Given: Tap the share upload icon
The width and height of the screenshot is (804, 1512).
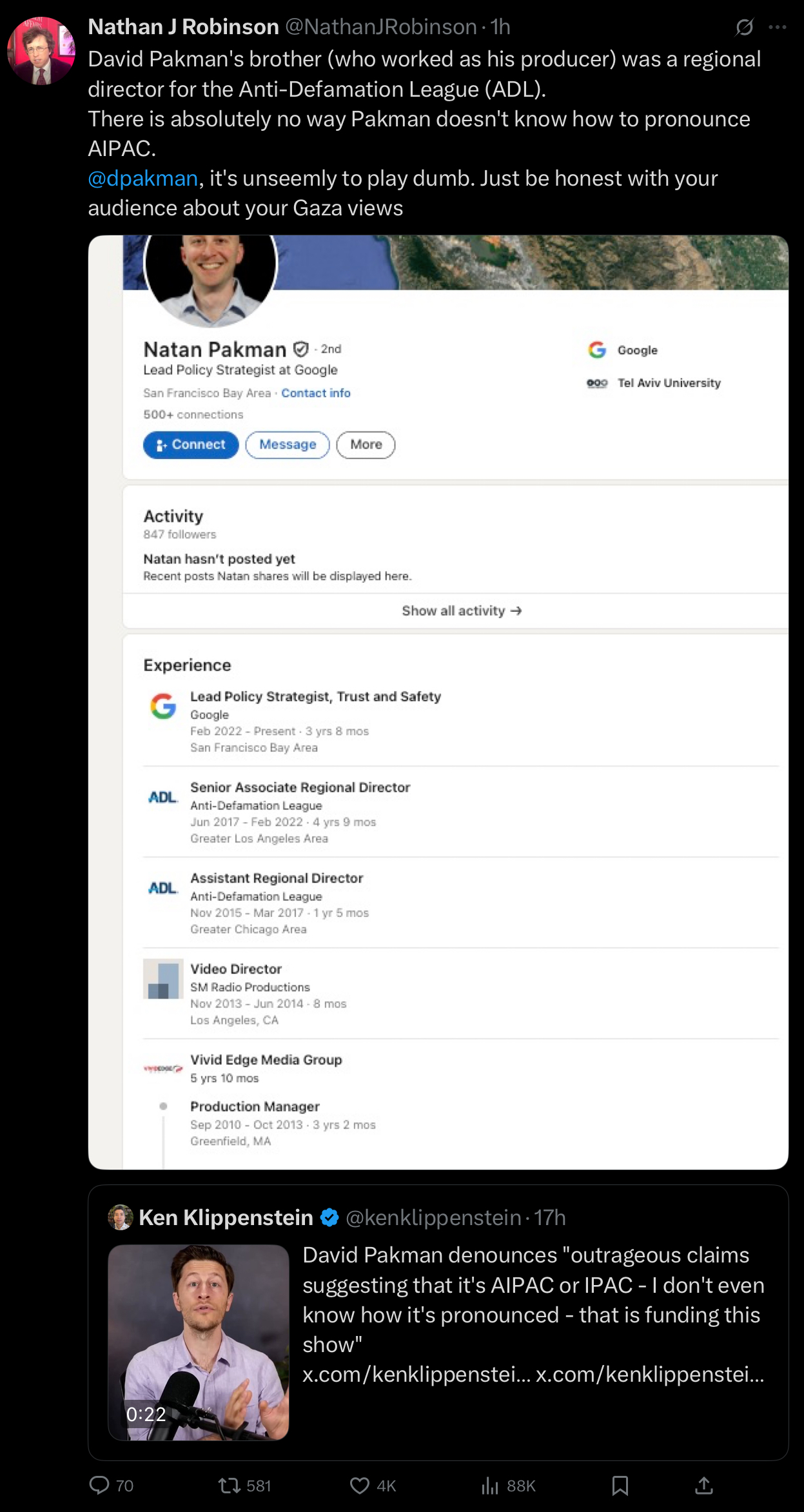Looking at the screenshot, I should [x=704, y=1485].
